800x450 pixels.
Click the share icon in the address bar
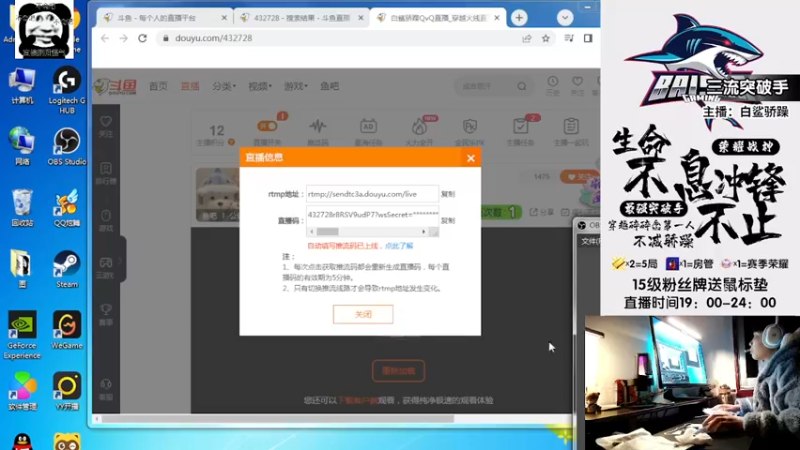527,38
